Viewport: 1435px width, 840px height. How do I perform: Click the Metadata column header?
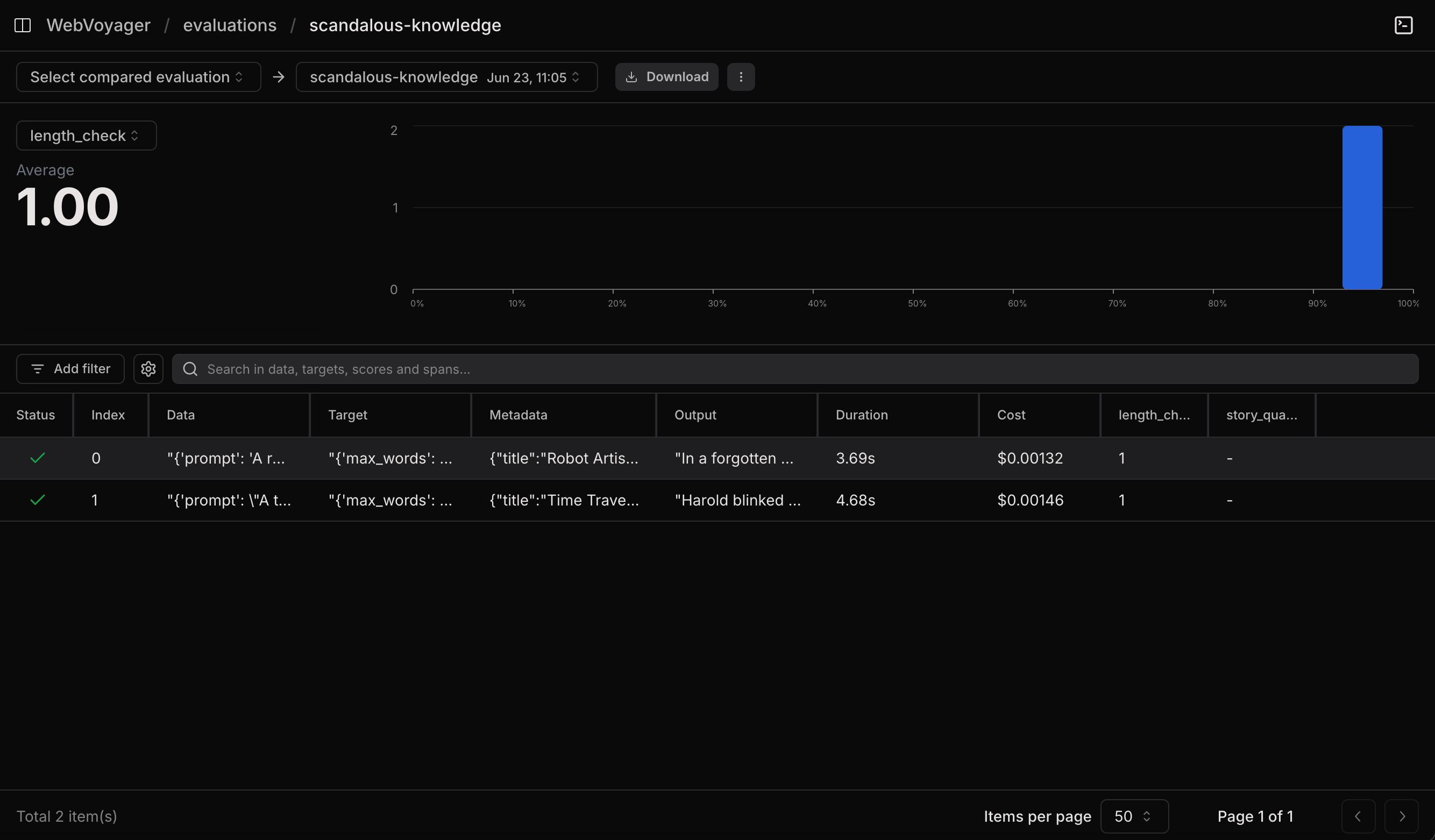click(518, 415)
